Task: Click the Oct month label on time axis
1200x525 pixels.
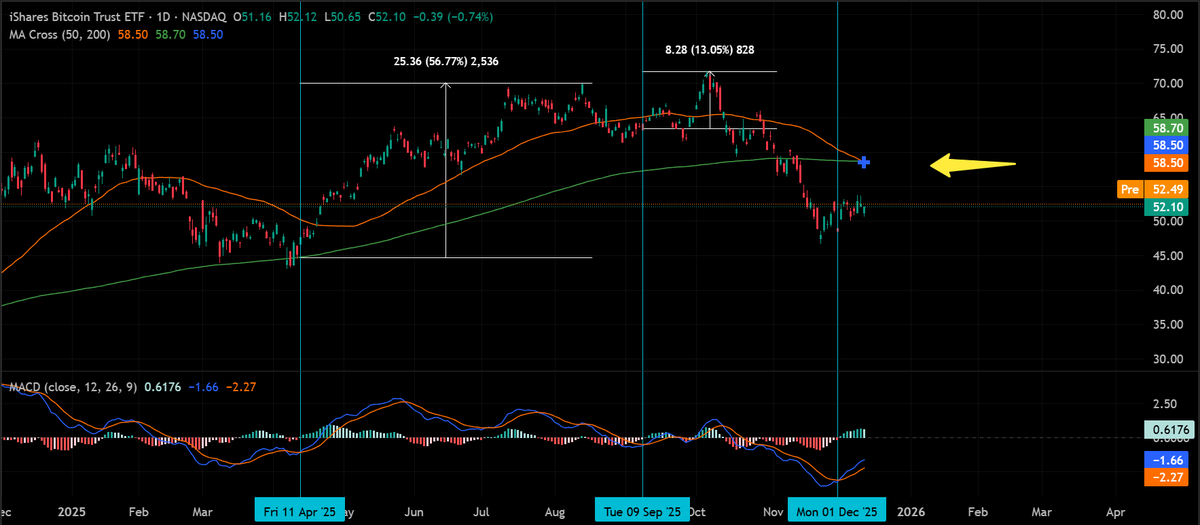Action: click(699, 511)
